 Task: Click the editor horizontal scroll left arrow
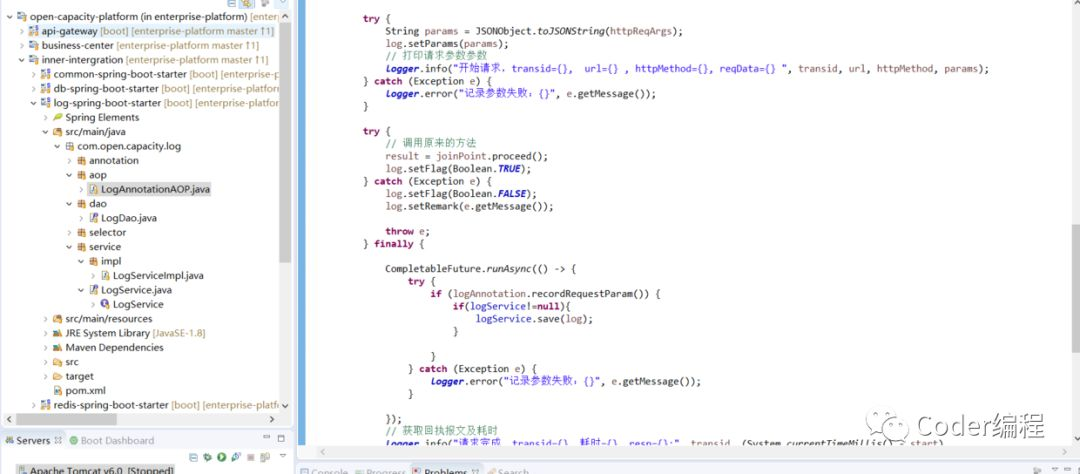click(322, 452)
